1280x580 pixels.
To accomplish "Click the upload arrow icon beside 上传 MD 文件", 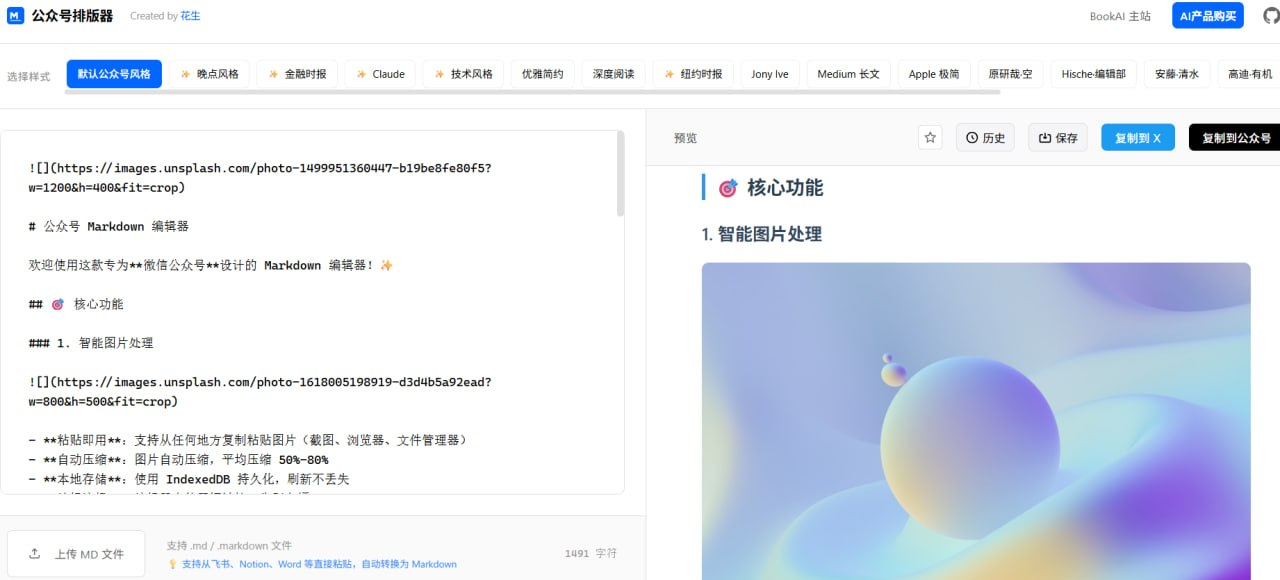I will pos(35,553).
